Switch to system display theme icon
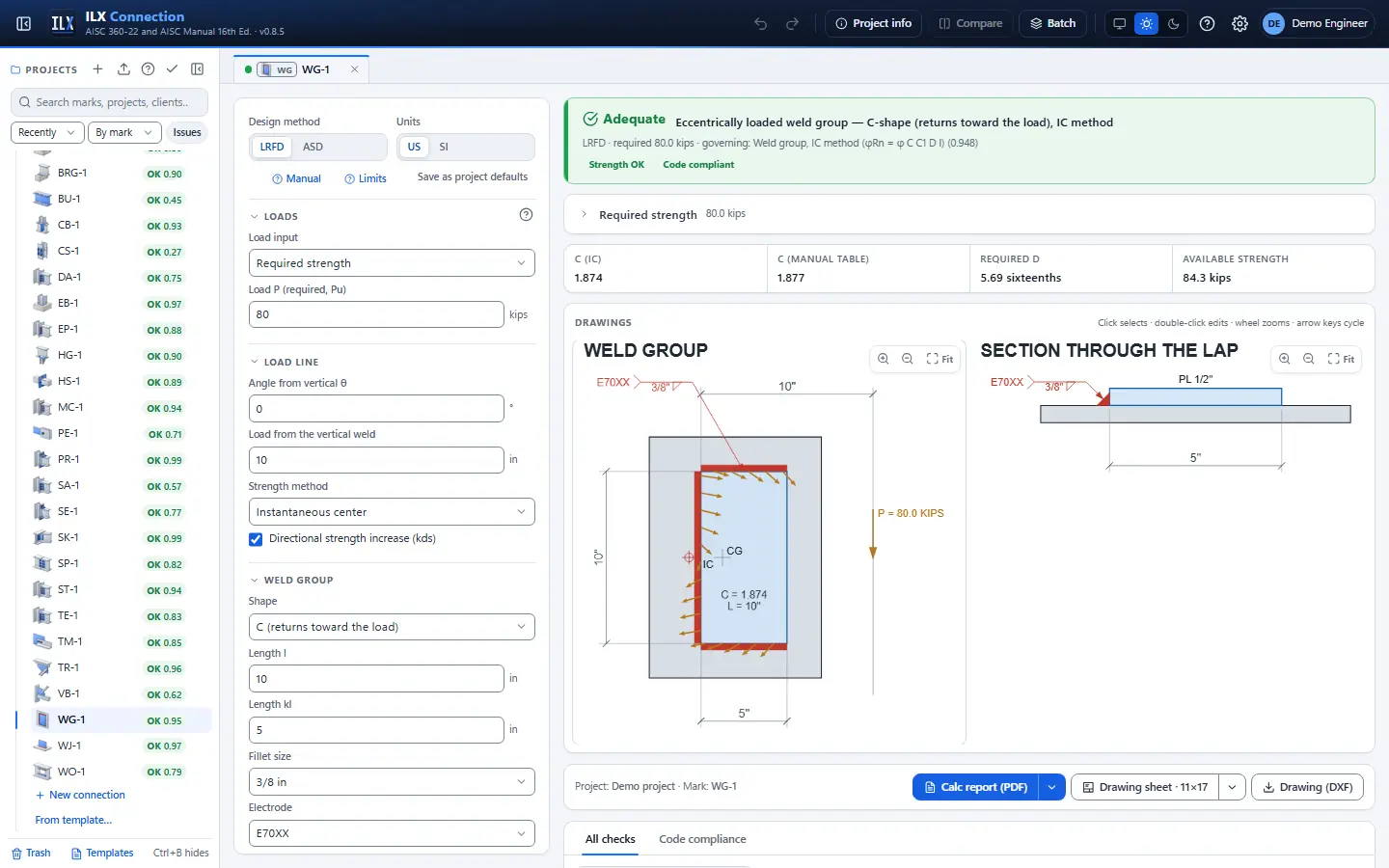Screen dimensions: 1389x868 coord(1119,23)
